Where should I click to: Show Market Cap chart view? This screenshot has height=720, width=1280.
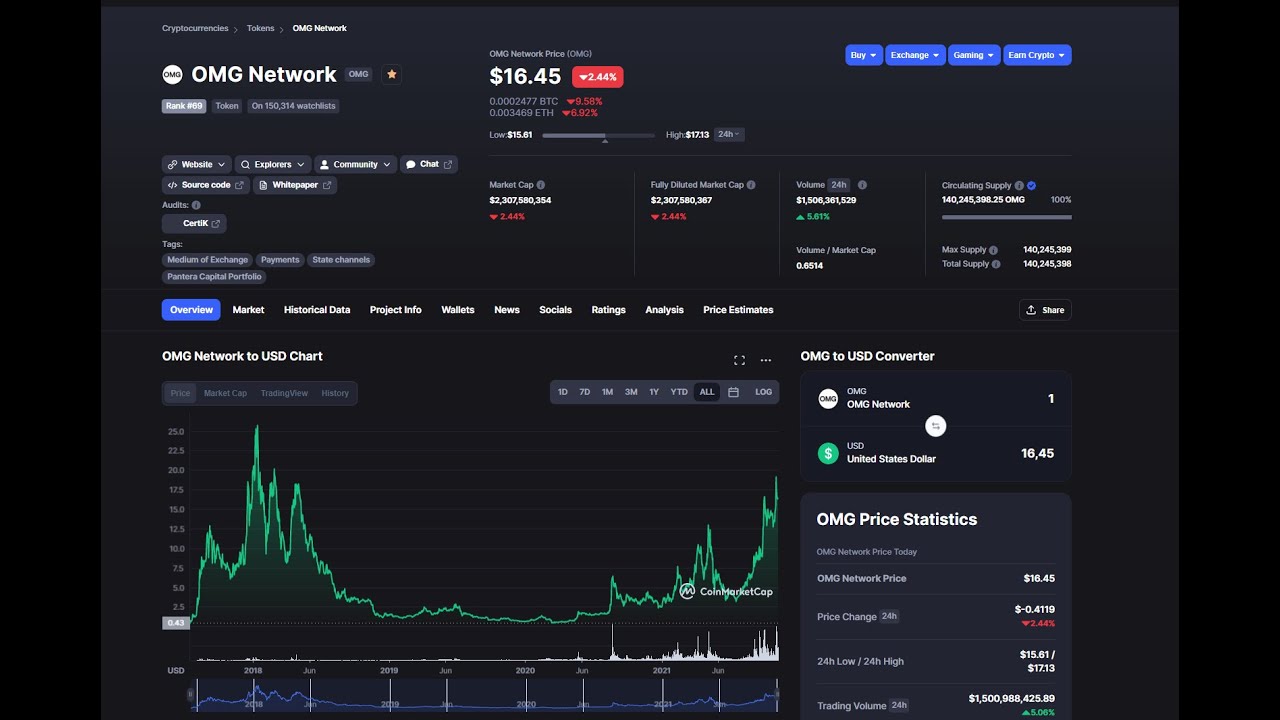(x=225, y=393)
